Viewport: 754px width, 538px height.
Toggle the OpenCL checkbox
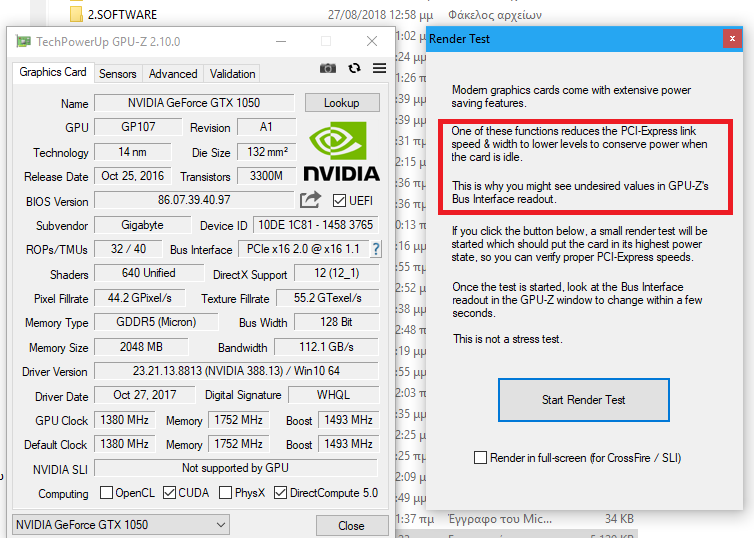point(106,493)
